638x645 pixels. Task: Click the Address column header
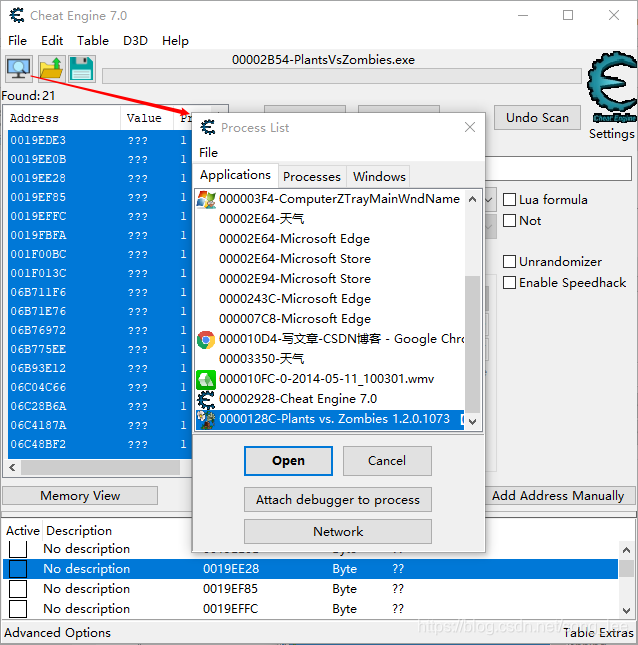62,118
